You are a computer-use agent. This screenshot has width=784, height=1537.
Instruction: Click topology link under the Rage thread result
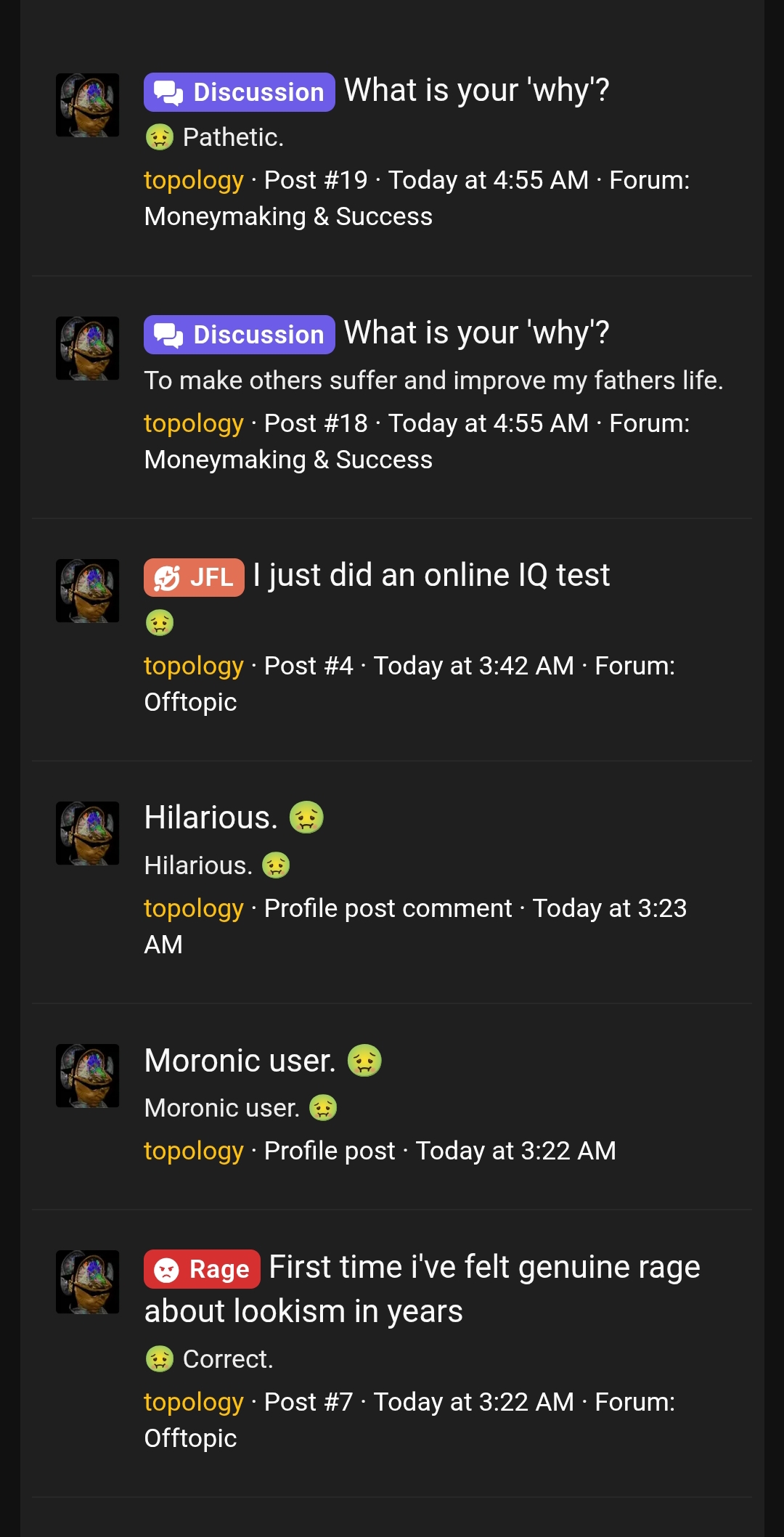193,1401
